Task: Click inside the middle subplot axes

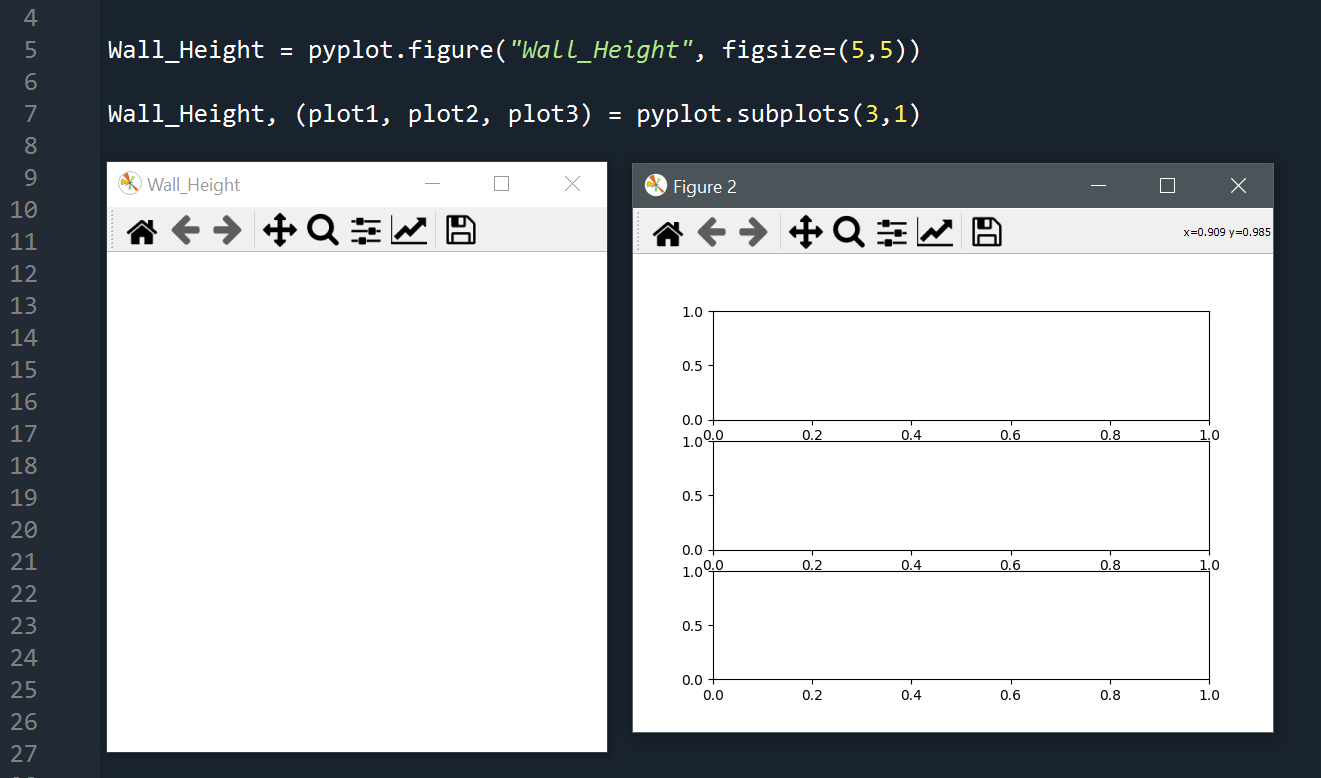Action: (x=960, y=495)
